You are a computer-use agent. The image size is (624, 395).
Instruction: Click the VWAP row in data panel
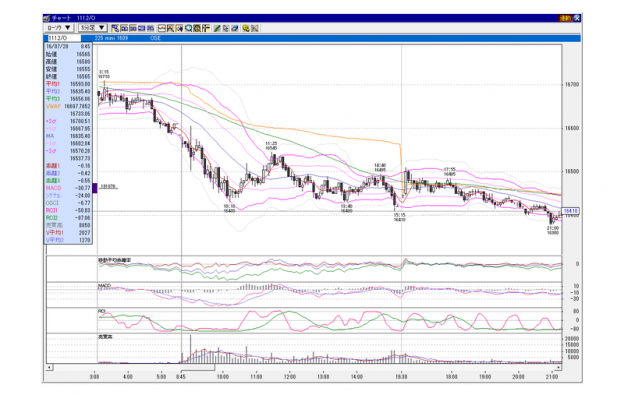point(68,106)
